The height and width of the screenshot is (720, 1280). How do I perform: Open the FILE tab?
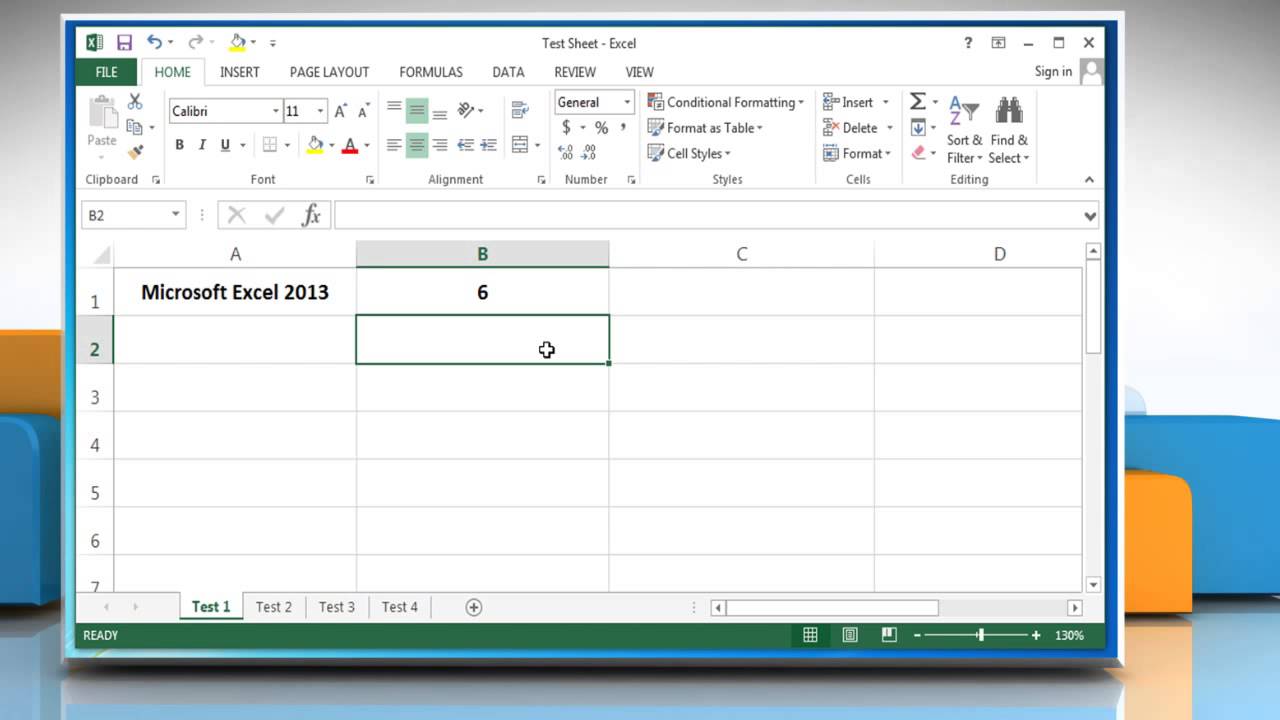coord(106,72)
